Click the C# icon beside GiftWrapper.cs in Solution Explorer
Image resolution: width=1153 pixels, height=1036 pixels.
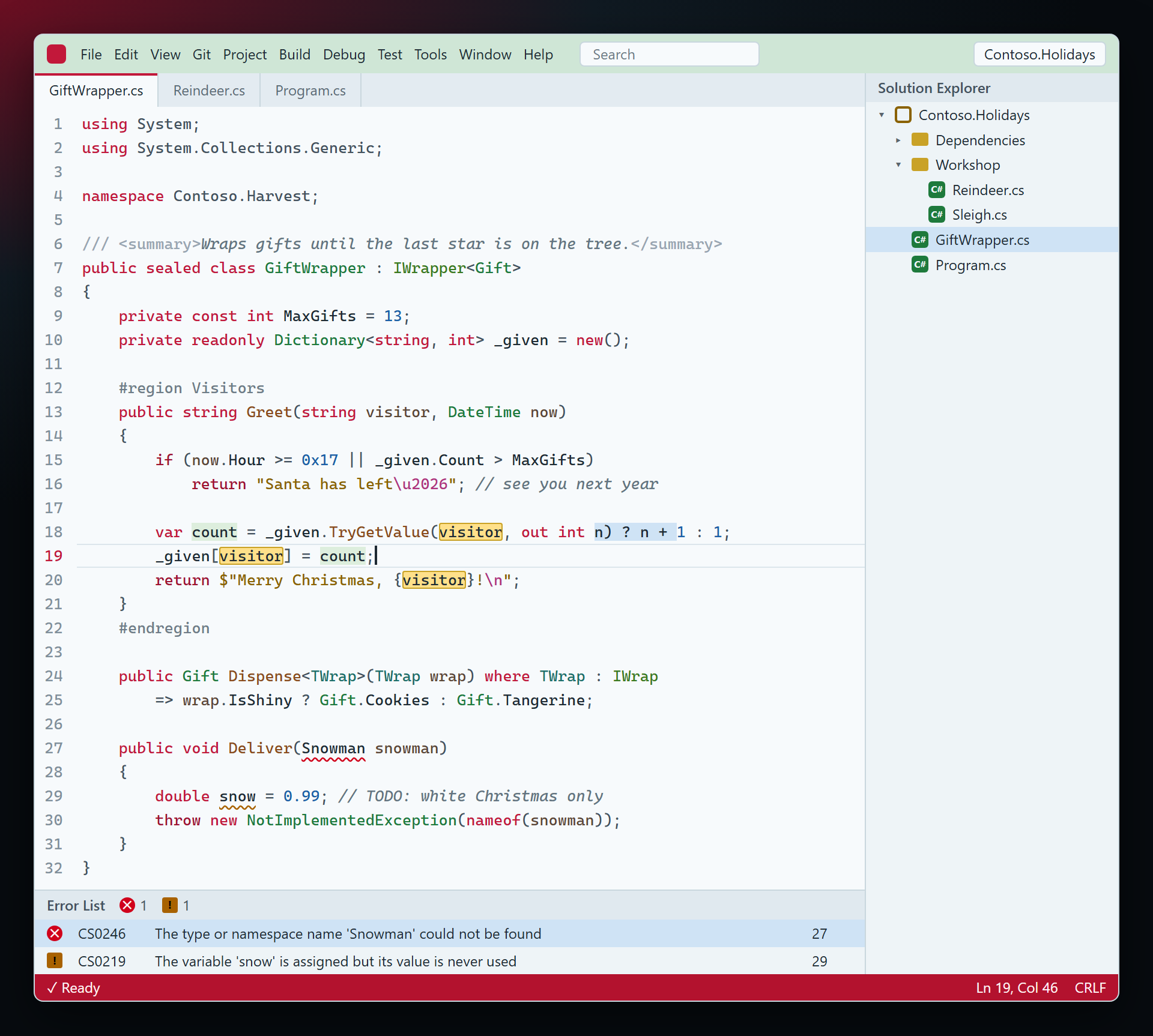tap(920, 239)
